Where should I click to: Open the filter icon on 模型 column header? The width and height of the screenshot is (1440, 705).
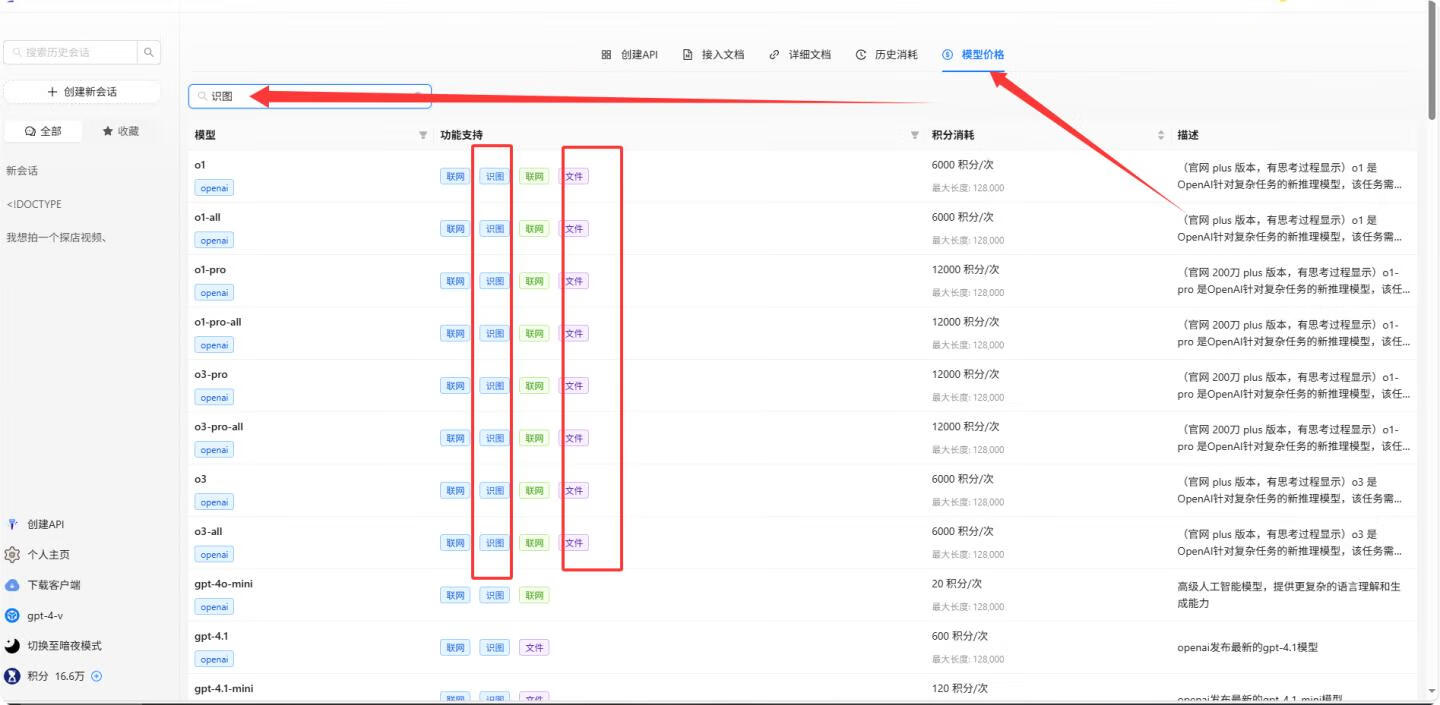(x=421, y=134)
